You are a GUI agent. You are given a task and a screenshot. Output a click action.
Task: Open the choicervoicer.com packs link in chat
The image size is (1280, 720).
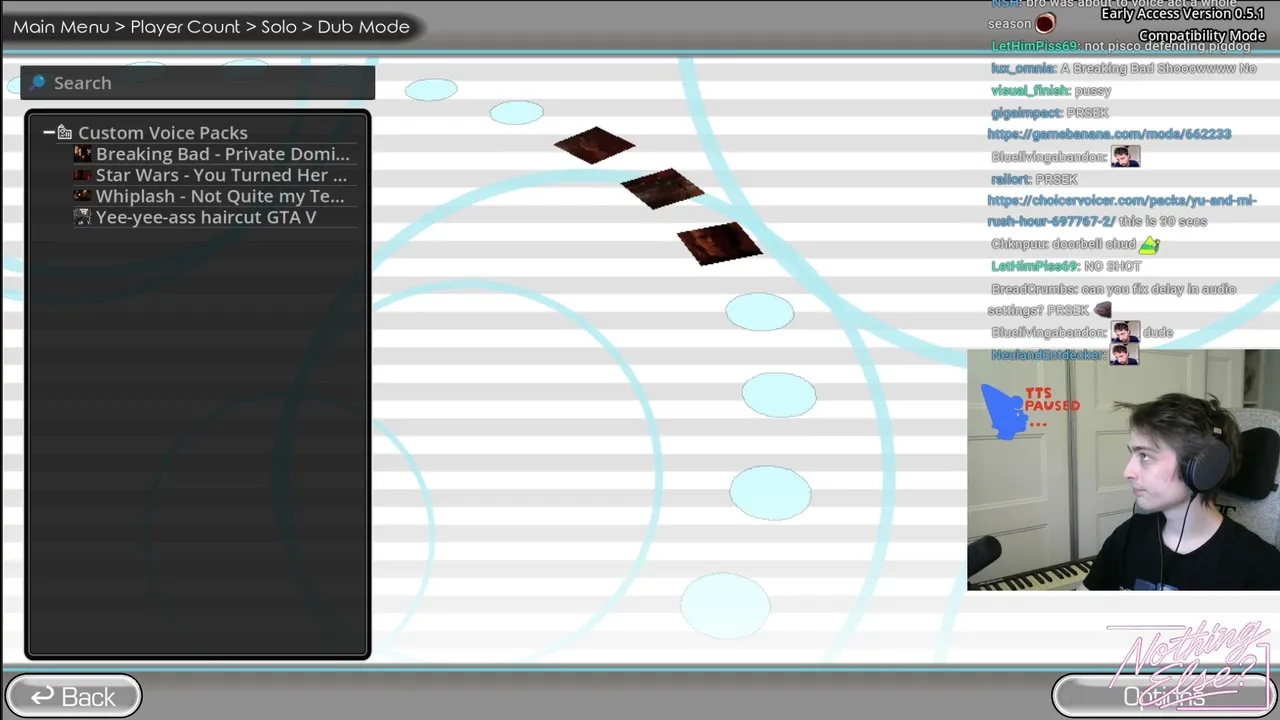[1122, 210]
